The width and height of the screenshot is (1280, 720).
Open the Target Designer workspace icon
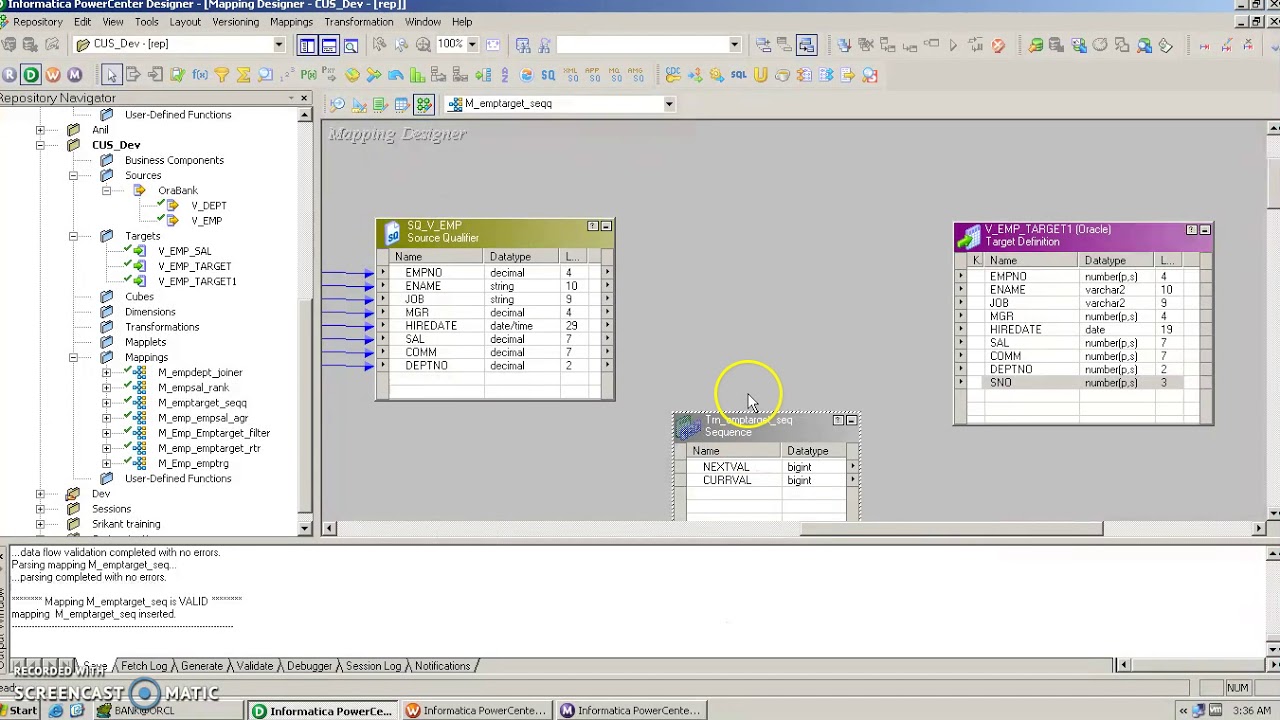358,104
